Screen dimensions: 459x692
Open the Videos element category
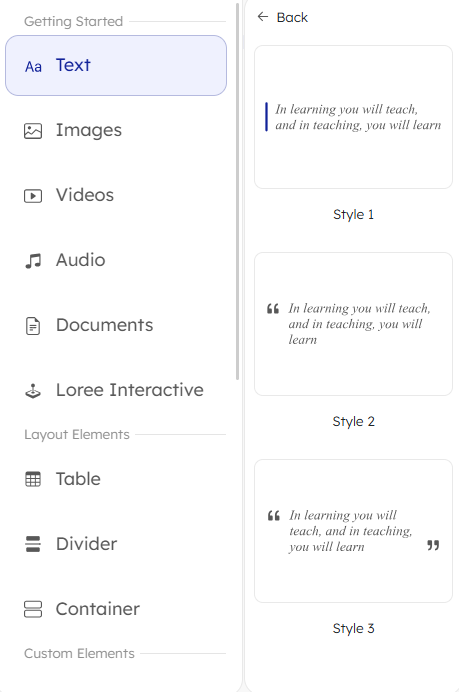click(116, 195)
